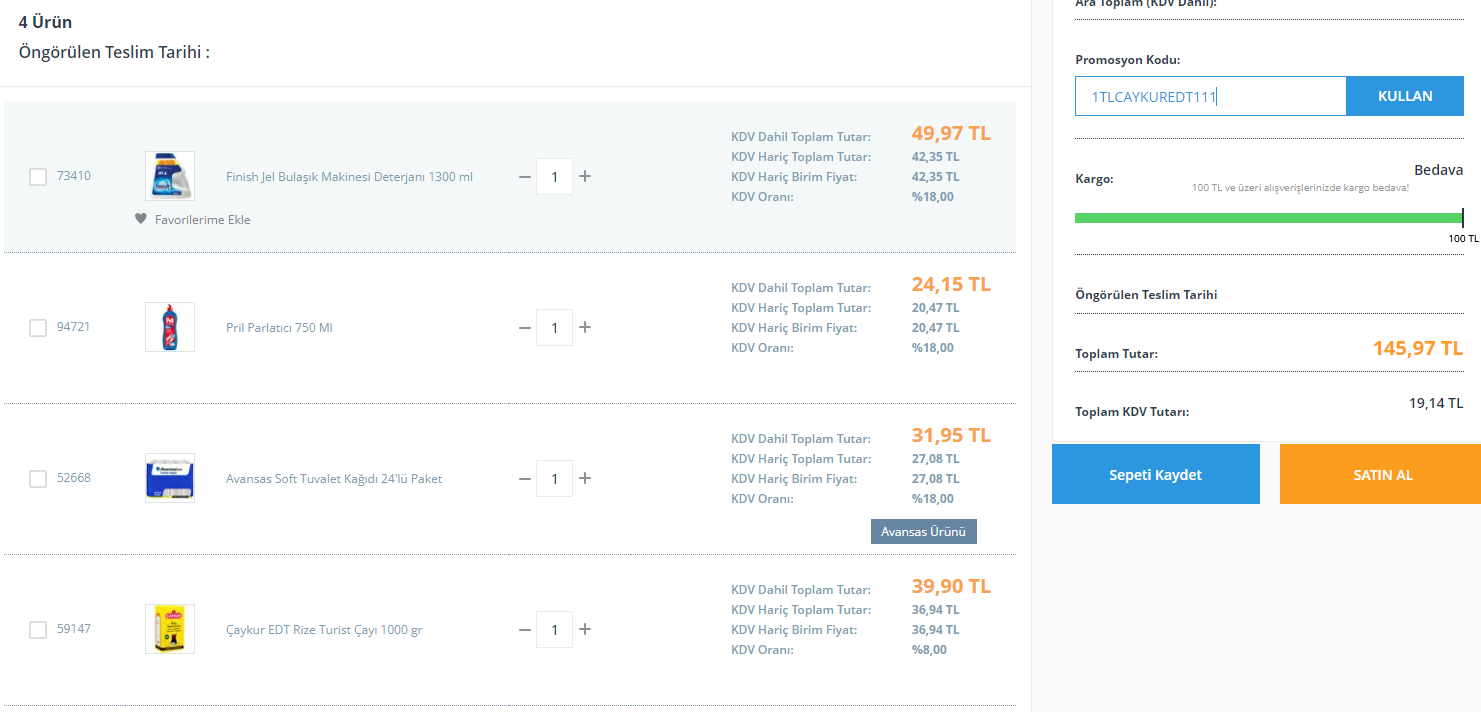Click quantity field of Çaykur Çayı row
The image size is (1481, 712).
coord(555,629)
